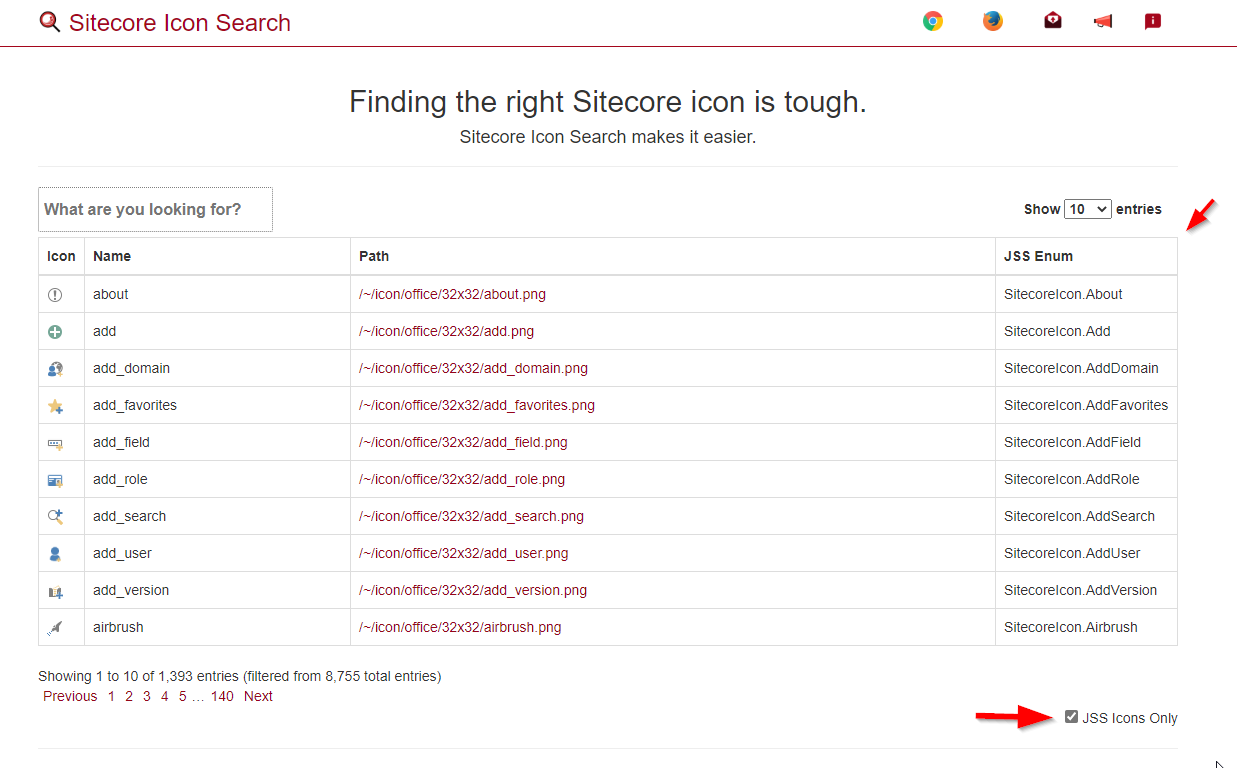Select the SitecoreIcon.AddUser enum cell
This screenshot has height=768, width=1237.
pyautogui.click(x=1086, y=553)
